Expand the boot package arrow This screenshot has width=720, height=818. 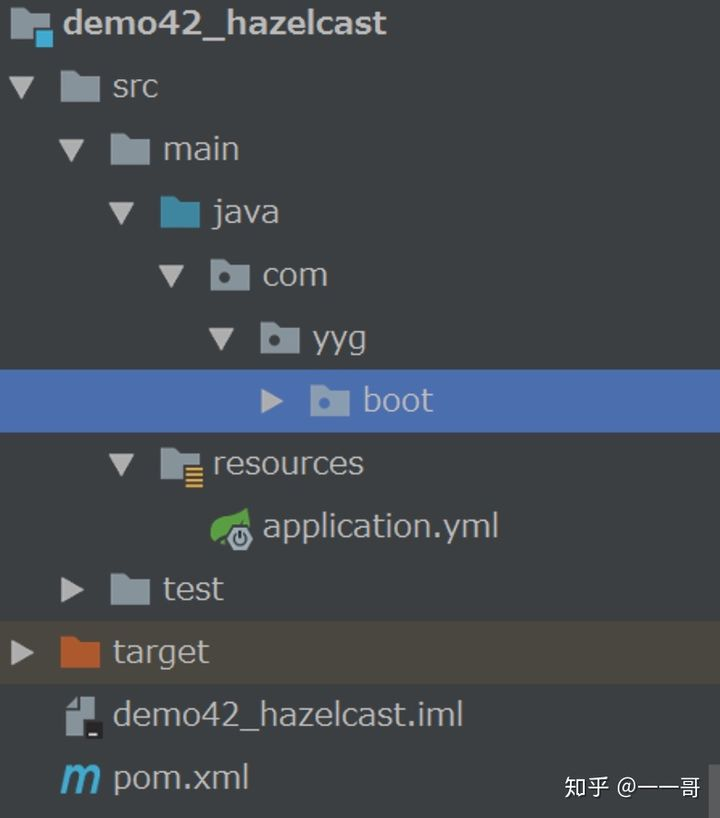coord(272,401)
